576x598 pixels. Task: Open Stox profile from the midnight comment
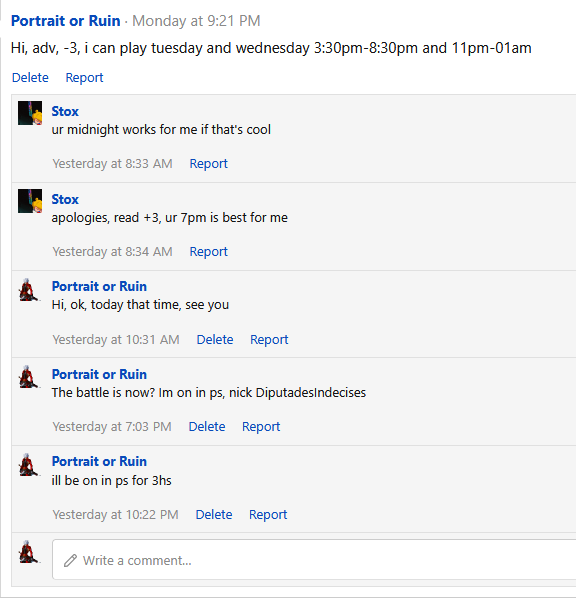tap(65, 111)
